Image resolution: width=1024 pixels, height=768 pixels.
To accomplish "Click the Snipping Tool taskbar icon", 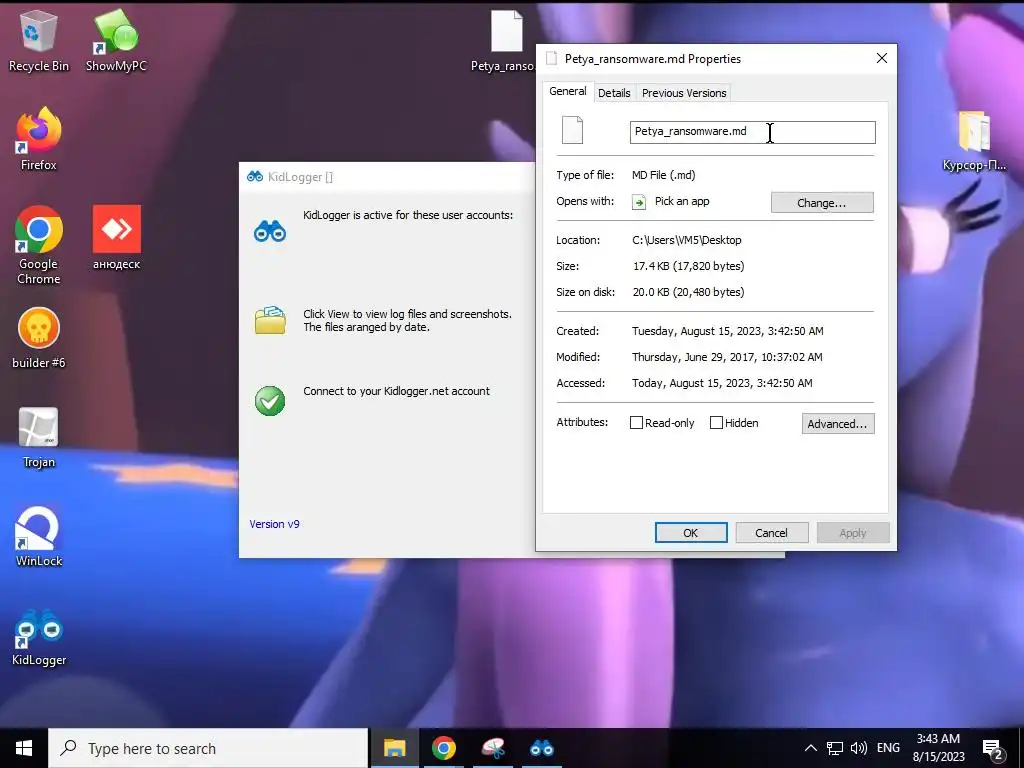I will (493, 748).
